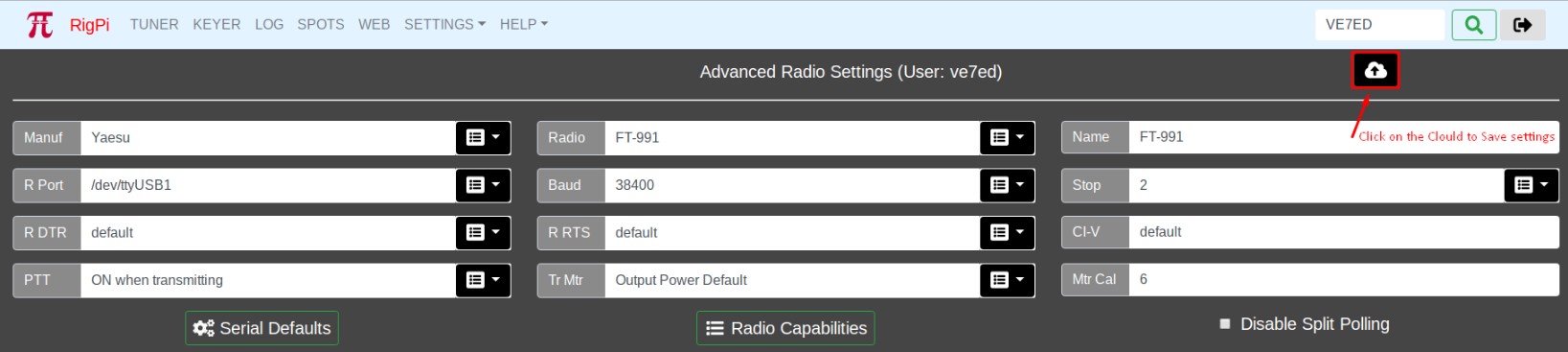1568x352 pixels.
Task: Click the Serial Defaults button
Action: point(261,328)
